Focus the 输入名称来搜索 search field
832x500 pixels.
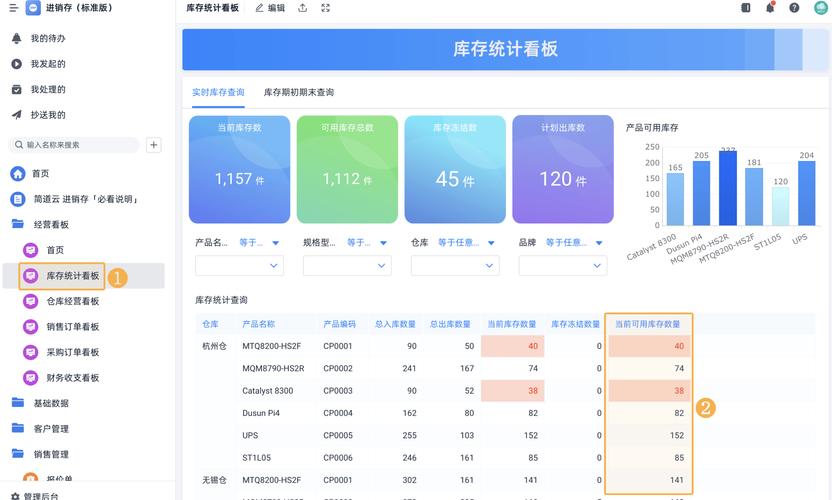75,145
